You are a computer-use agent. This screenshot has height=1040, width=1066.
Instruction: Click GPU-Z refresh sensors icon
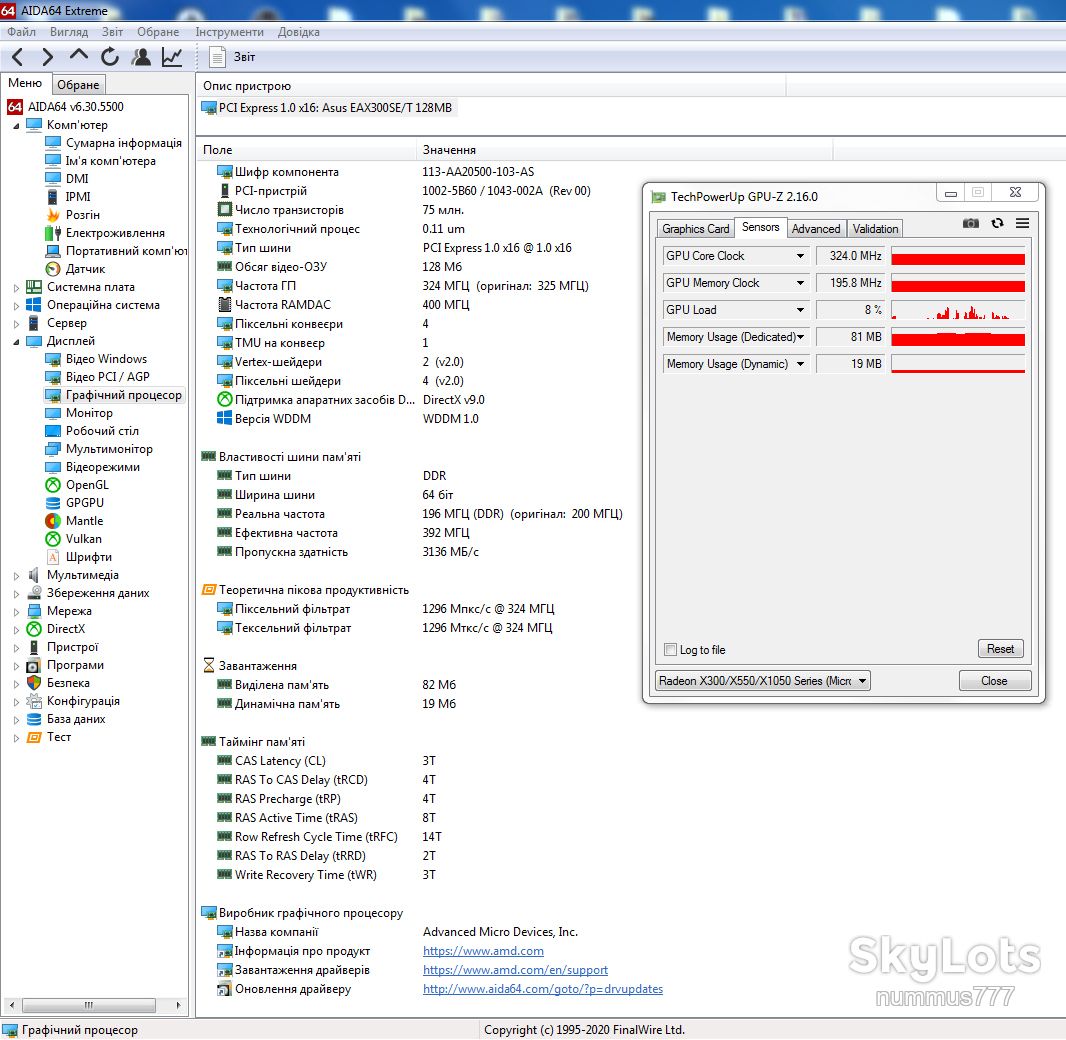997,223
